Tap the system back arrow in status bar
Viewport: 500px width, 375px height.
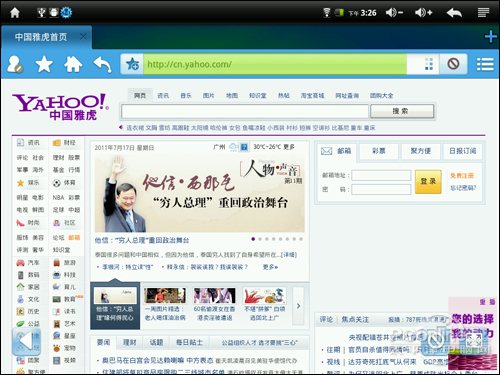(x=454, y=13)
